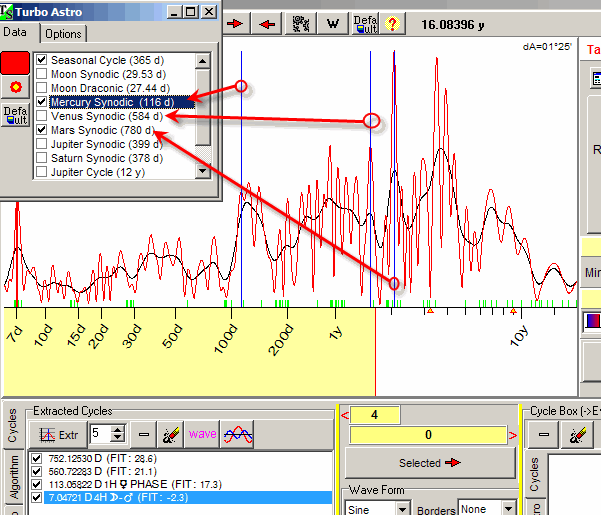Decrease the extract count spinner value

[118, 438]
